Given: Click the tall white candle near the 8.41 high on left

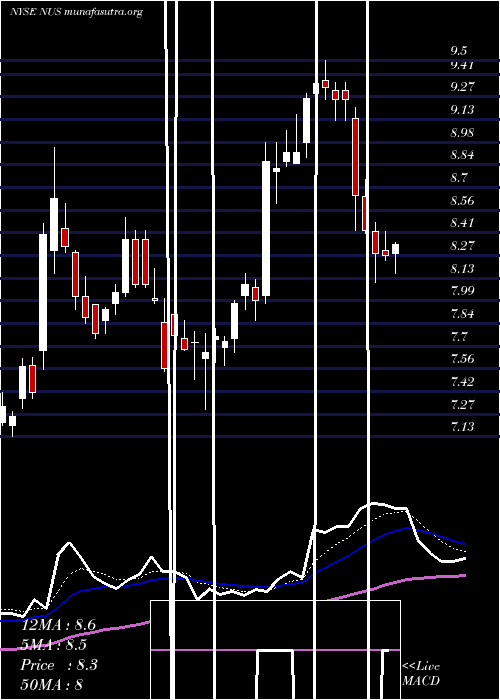Looking at the screenshot, I should (x=43, y=292).
